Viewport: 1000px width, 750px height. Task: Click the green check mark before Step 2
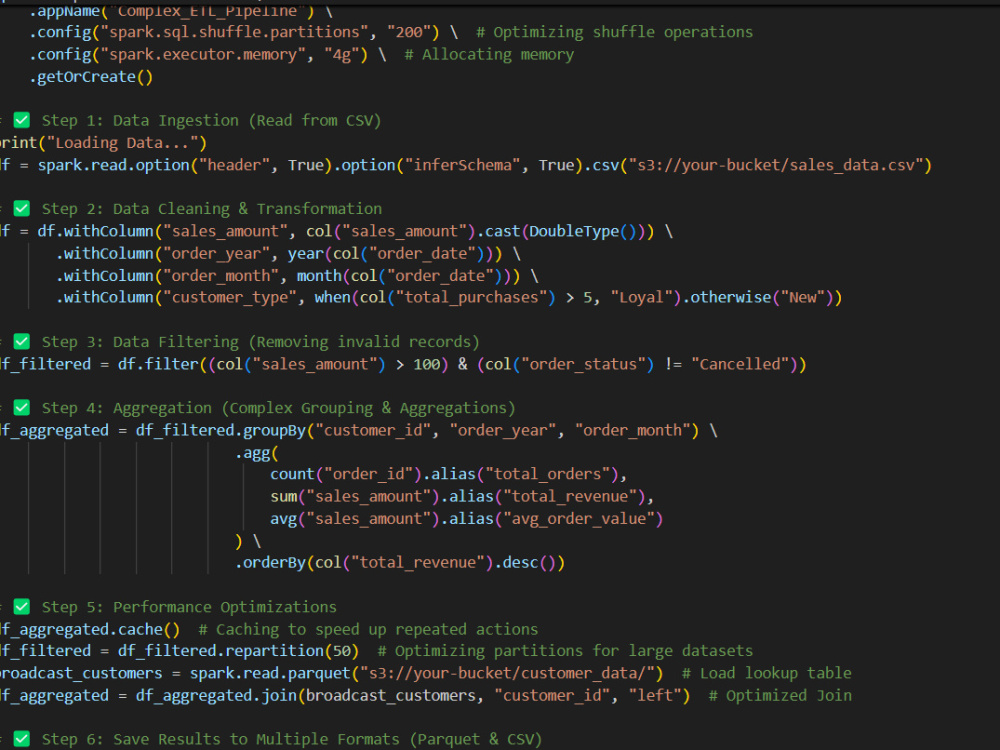point(22,208)
